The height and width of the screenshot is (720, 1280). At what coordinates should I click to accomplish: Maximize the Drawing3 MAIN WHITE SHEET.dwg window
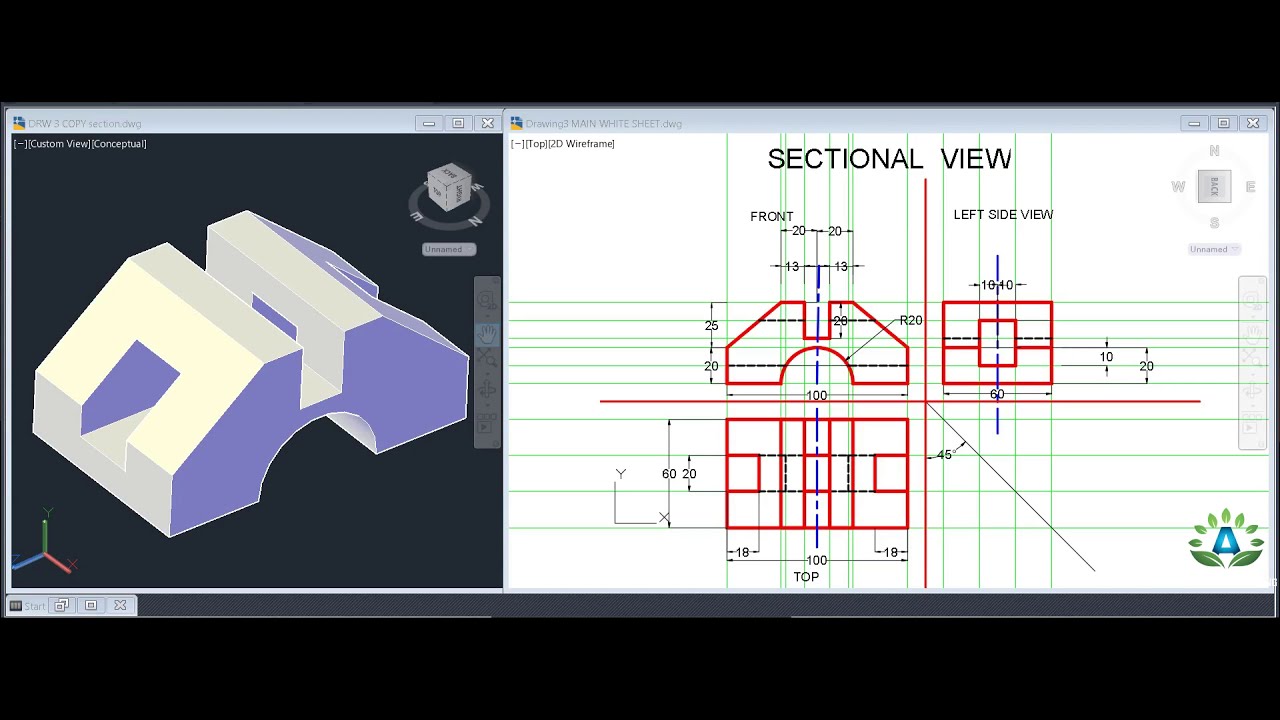pyautogui.click(x=1223, y=123)
